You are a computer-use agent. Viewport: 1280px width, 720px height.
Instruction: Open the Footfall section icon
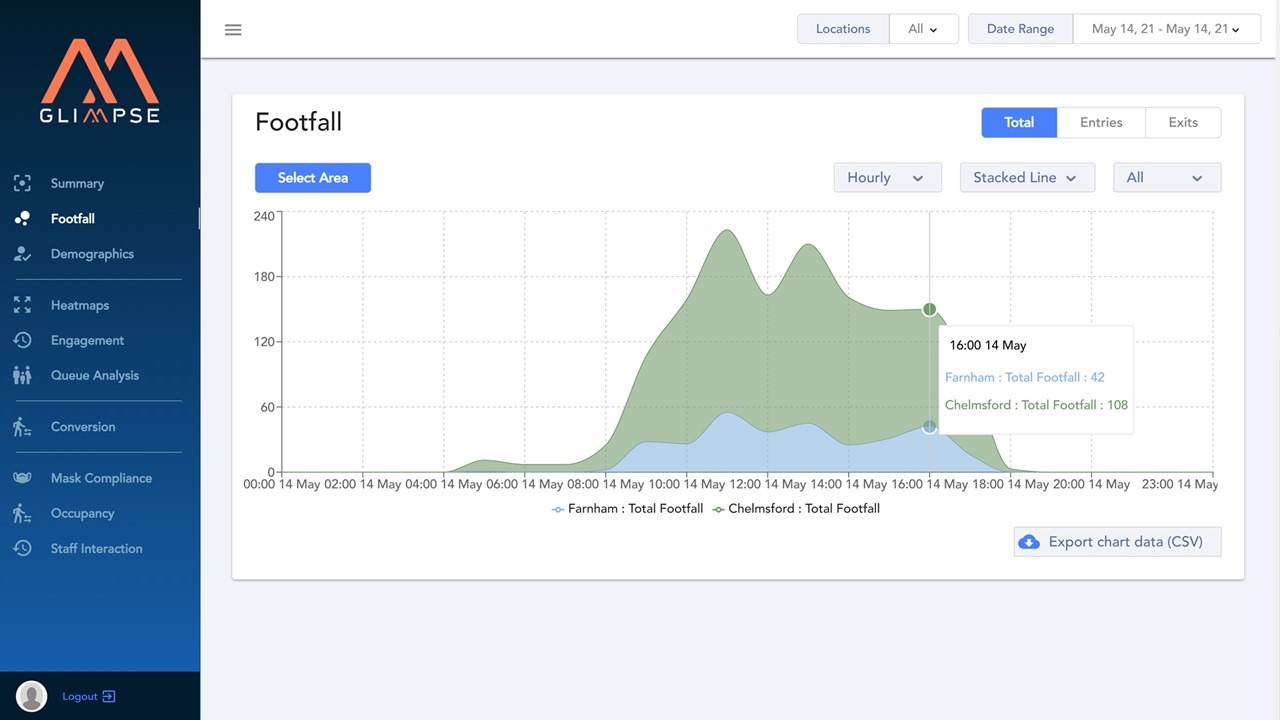(x=22, y=218)
